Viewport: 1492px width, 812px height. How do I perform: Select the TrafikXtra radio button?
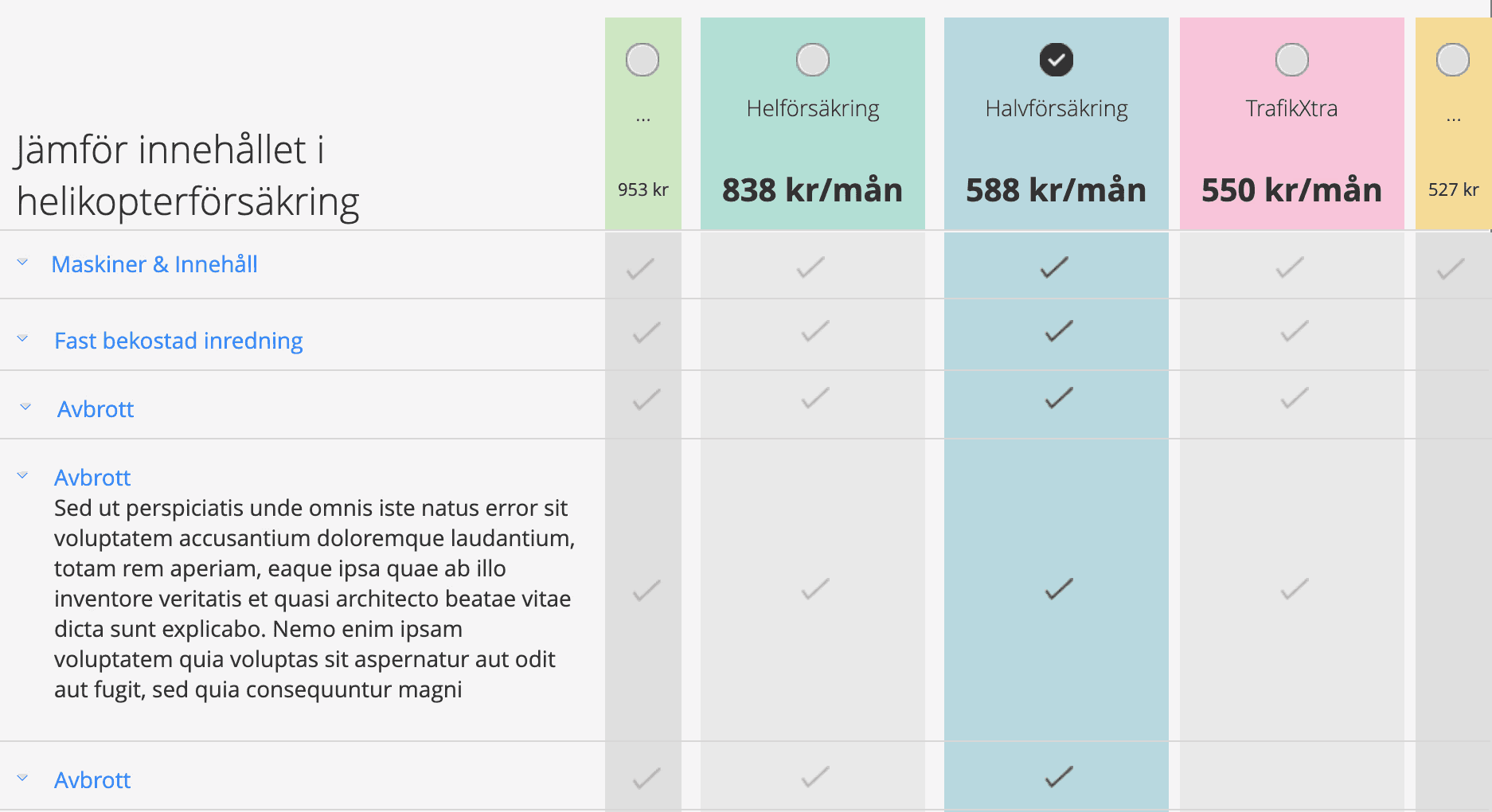click(x=1292, y=60)
